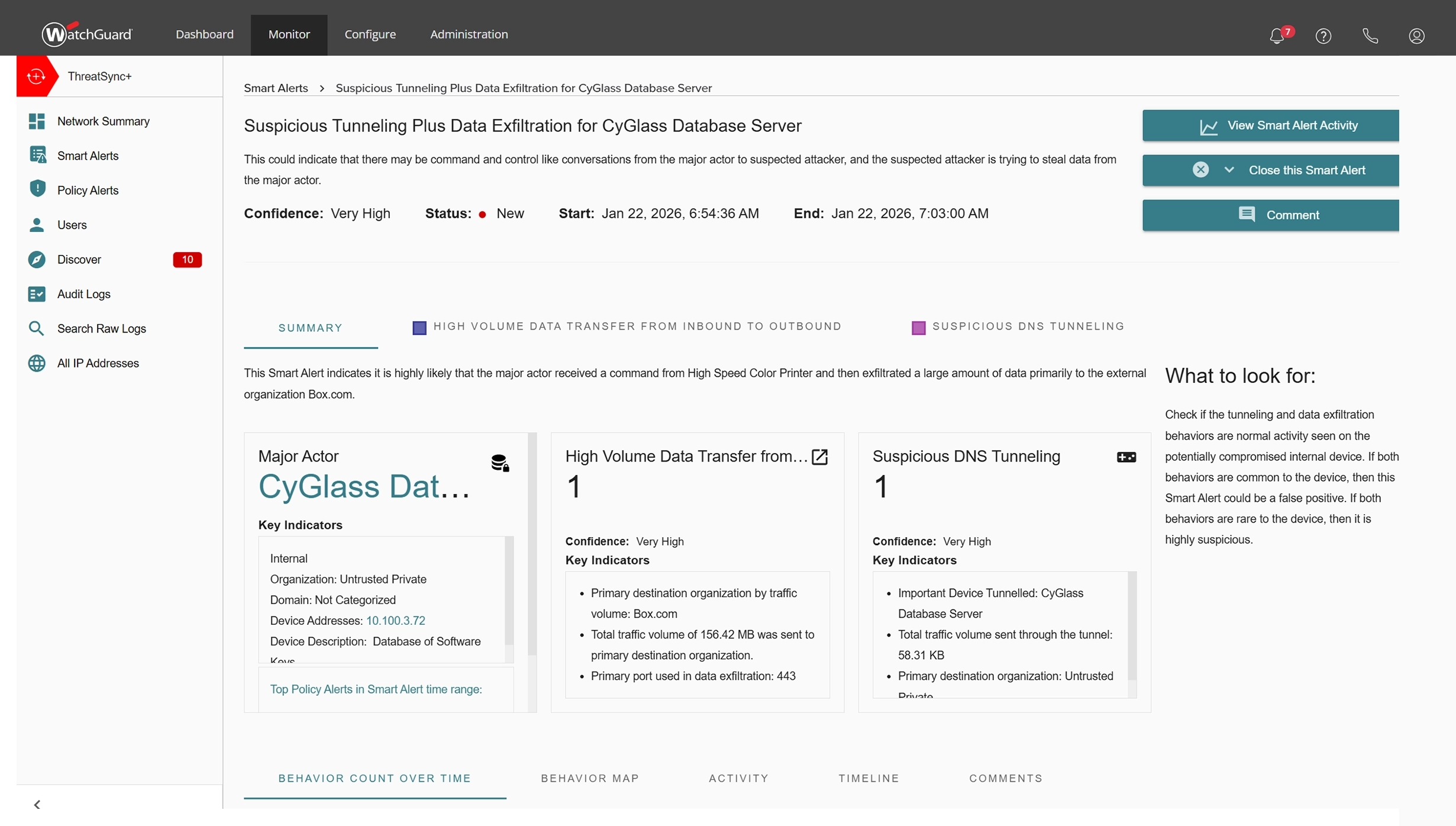Open the user account profile icon
The height and width of the screenshot is (826, 1456).
coord(1416,36)
